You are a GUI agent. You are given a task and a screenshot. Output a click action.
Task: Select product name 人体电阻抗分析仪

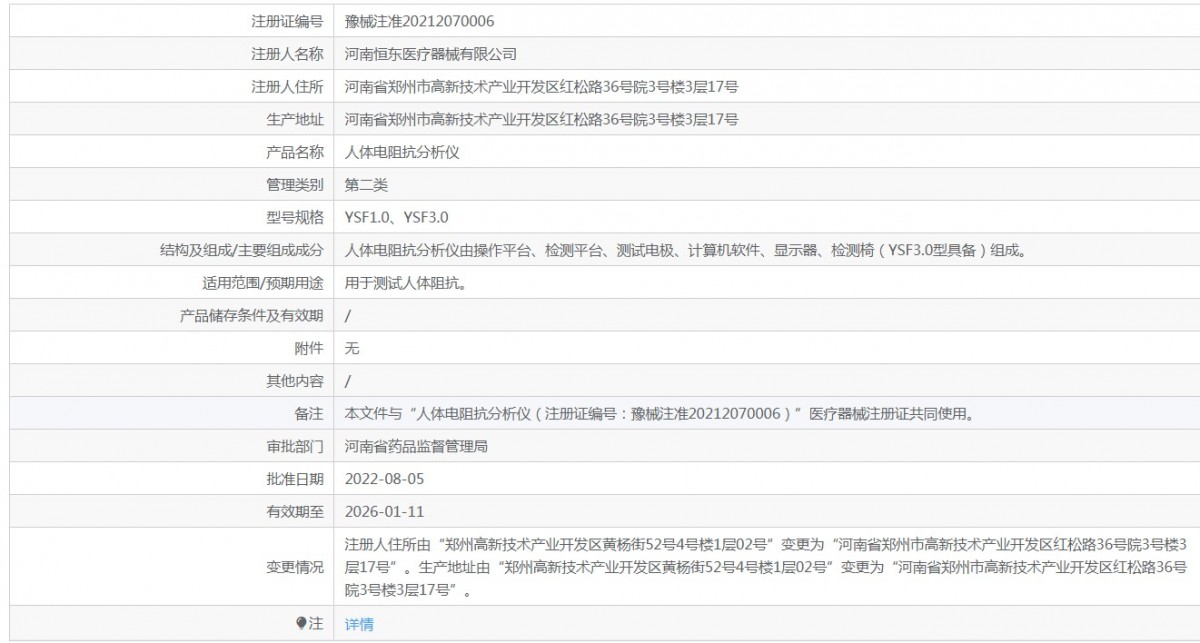[x=401, y=152]
